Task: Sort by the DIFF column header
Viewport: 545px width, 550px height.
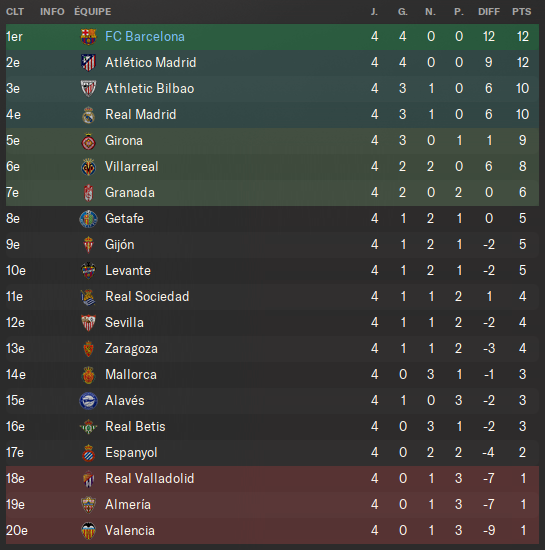Action: click(489, 12)
